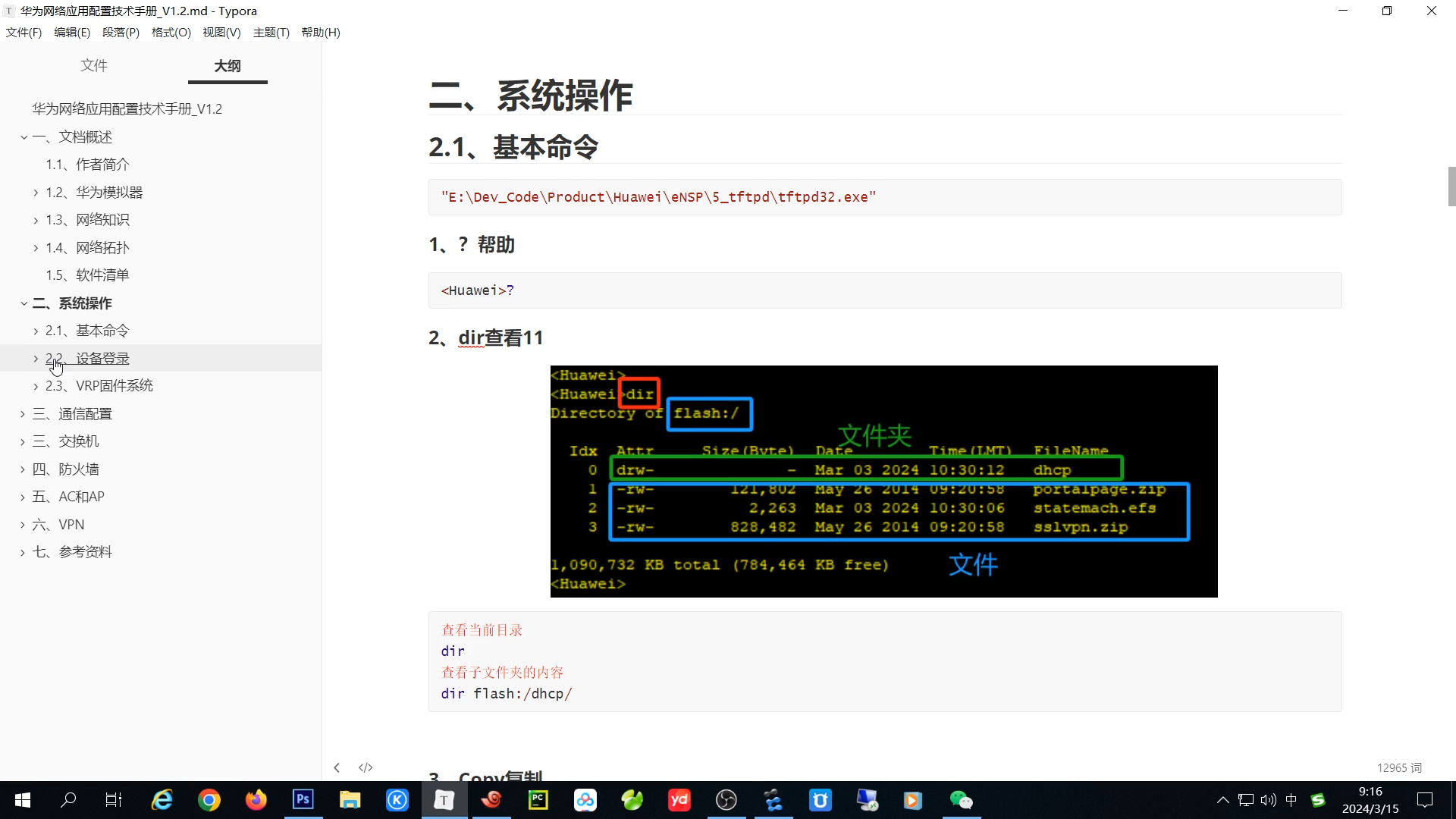Expand the 六、VPN outline section
Screen dimensions: 1456x819
click(22, 524)
